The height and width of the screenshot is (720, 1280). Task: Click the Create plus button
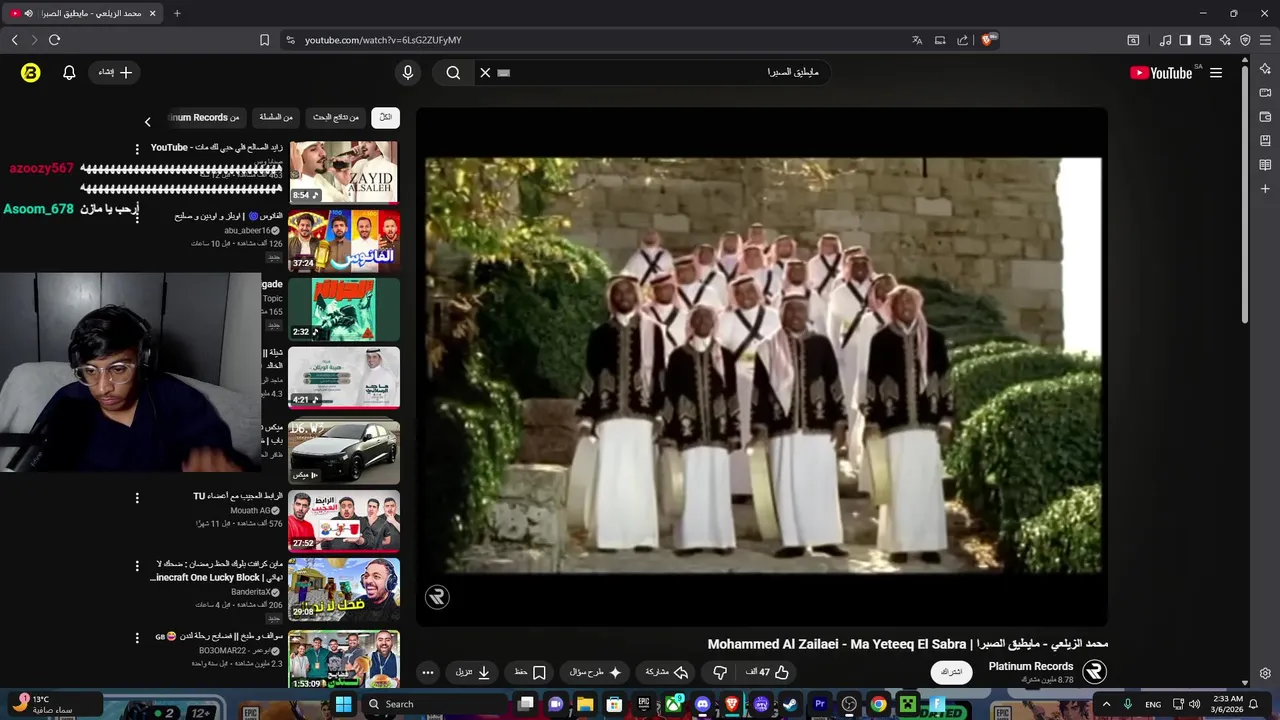(x=116, y=72)
